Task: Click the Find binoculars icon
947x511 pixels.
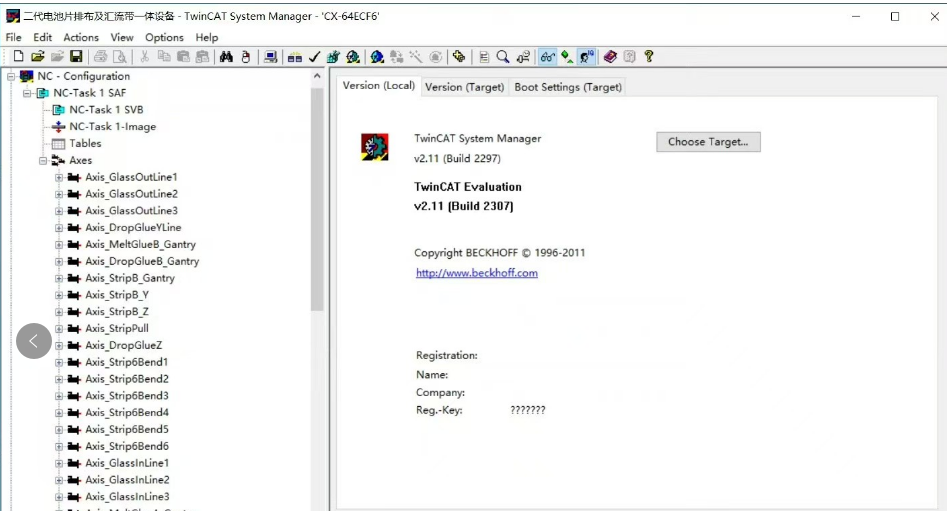Action: 226,57
